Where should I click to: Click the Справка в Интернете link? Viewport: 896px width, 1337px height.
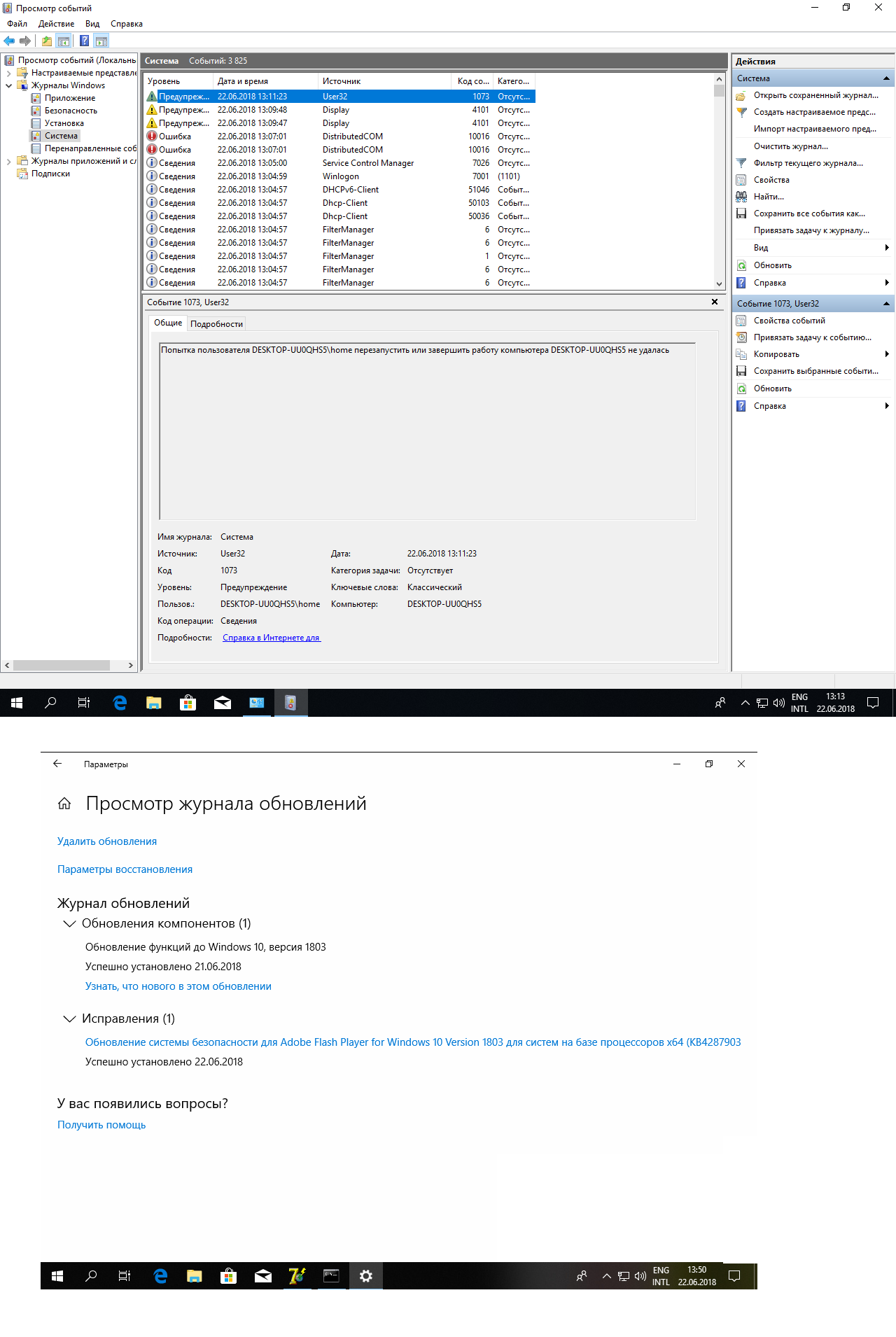click(x=271, y=638)
